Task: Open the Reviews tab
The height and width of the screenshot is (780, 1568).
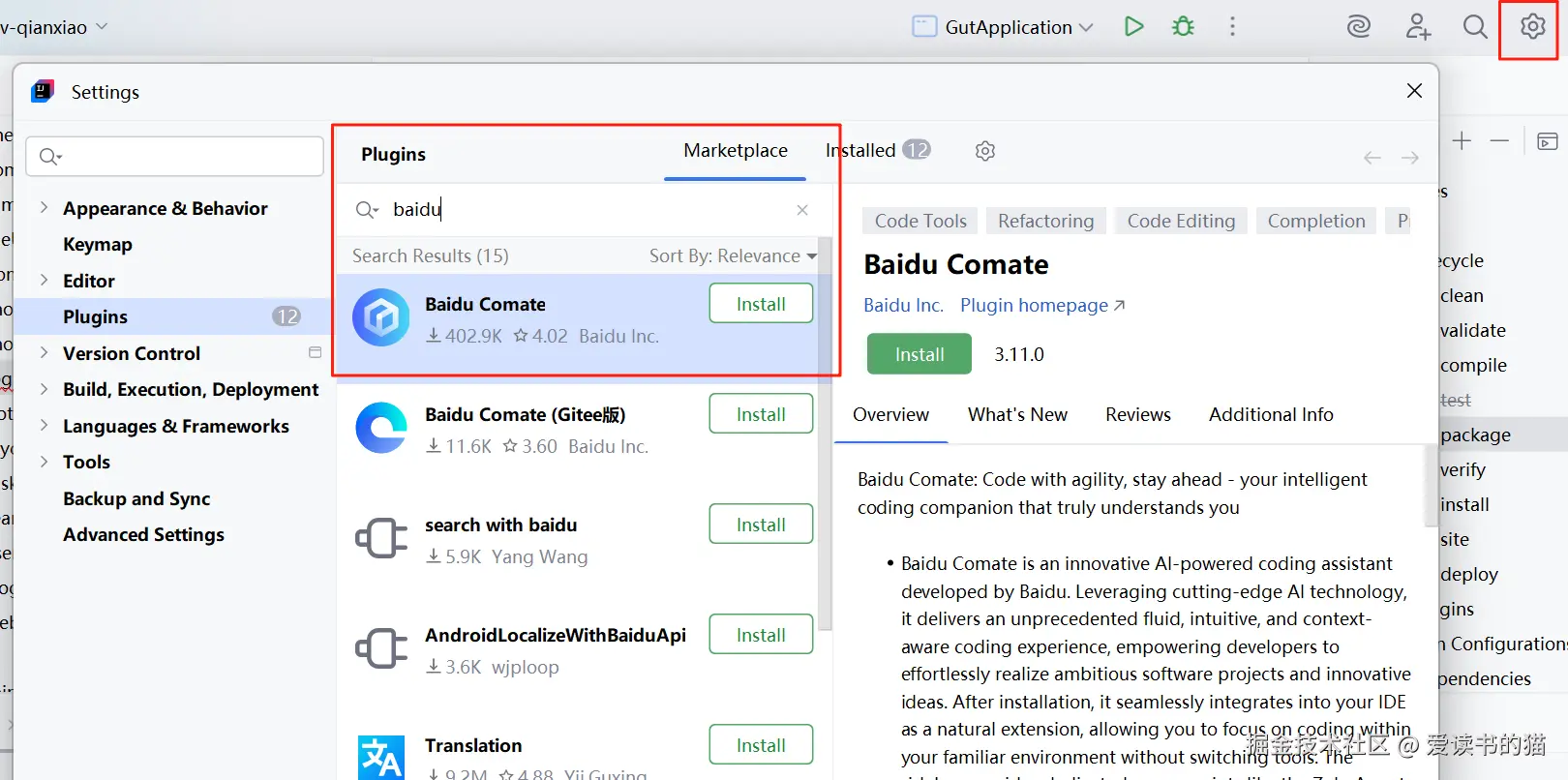Action: tap(1137, 415)
